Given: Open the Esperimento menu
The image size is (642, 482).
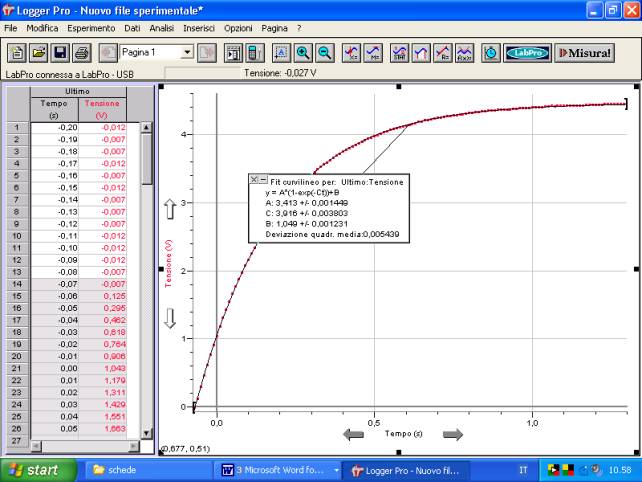Looking at the screenshot, I should [91, 28].
